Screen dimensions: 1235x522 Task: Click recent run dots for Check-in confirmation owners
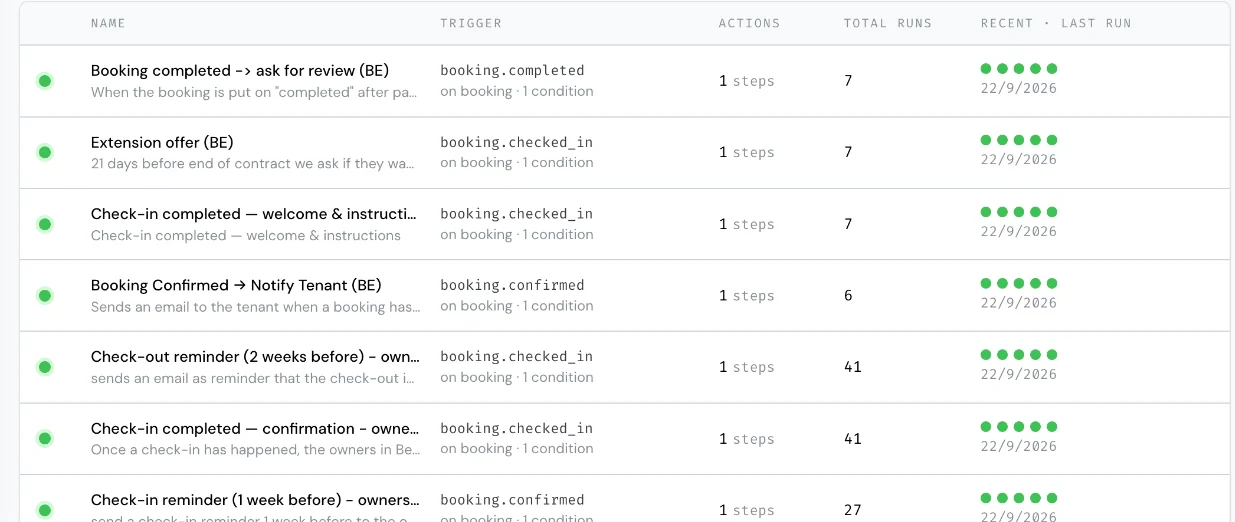pyautogui.click(x=1019, y=426)
